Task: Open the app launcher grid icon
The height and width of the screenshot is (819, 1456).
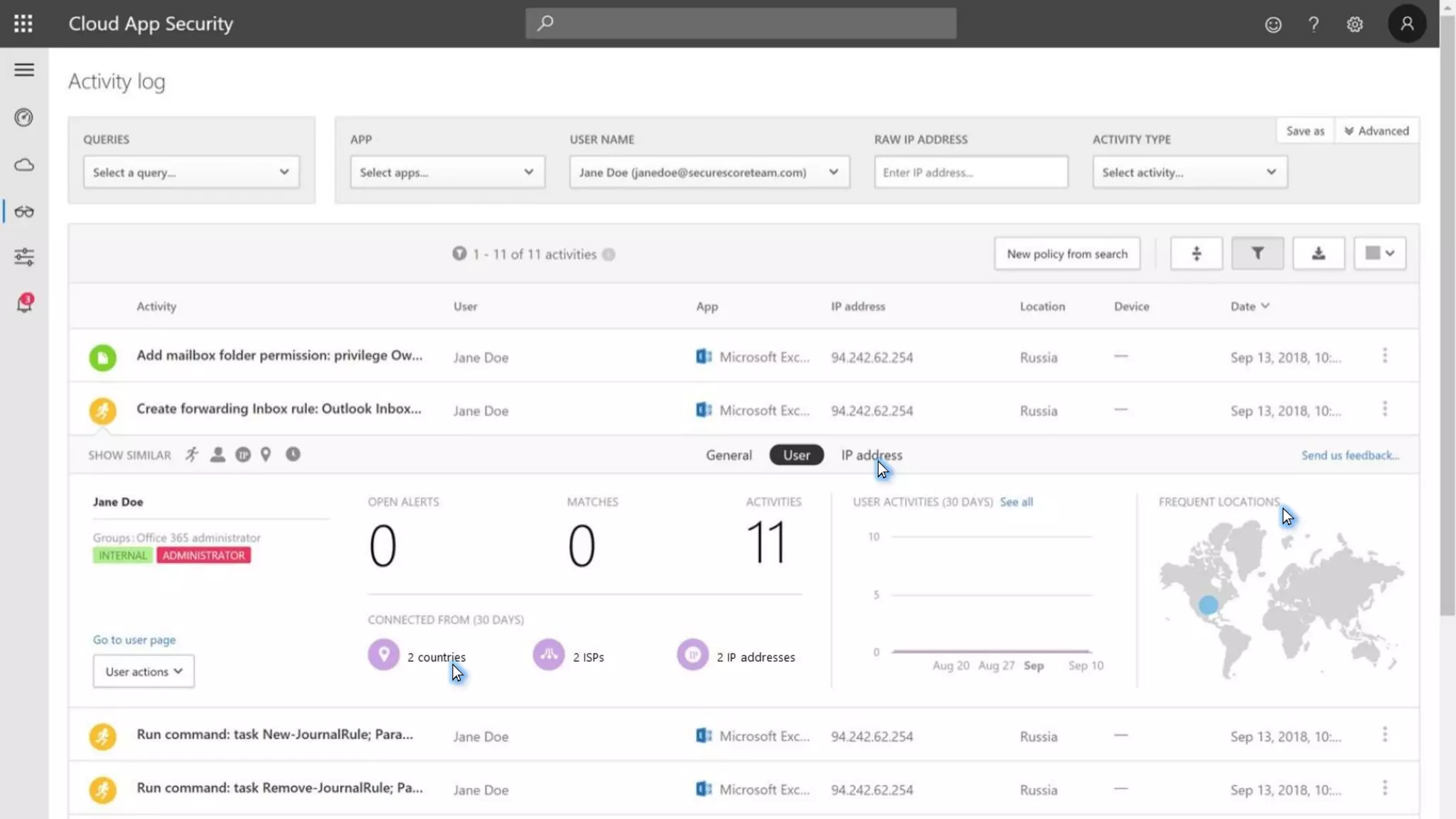Action: pos(23,23)
